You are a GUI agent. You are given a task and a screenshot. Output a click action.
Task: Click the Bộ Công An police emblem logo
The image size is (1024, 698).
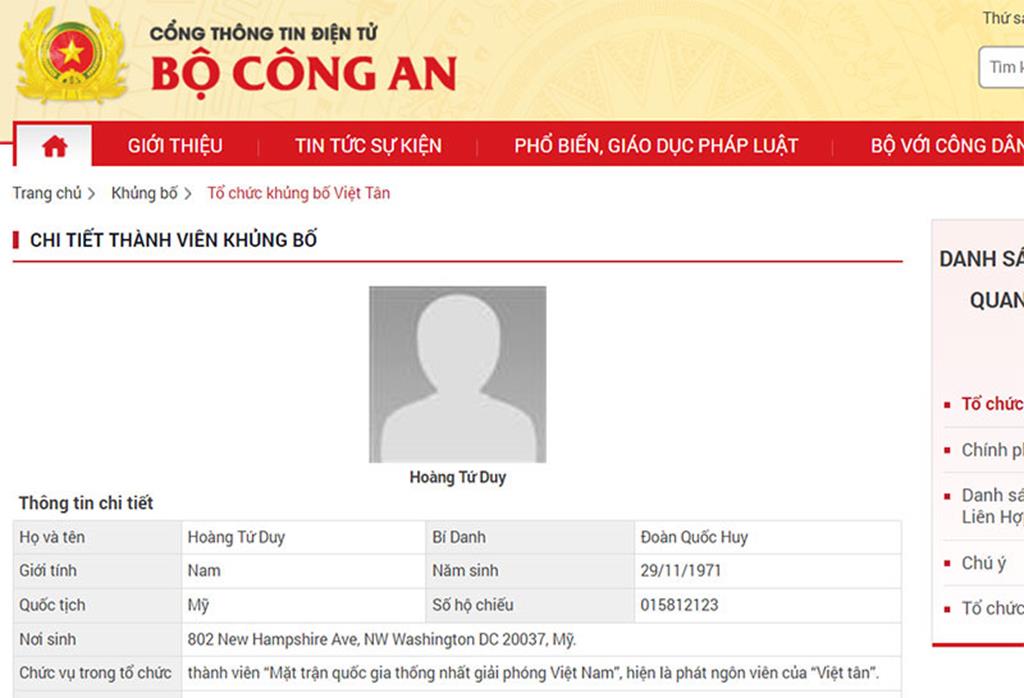(x=71, y=55)
